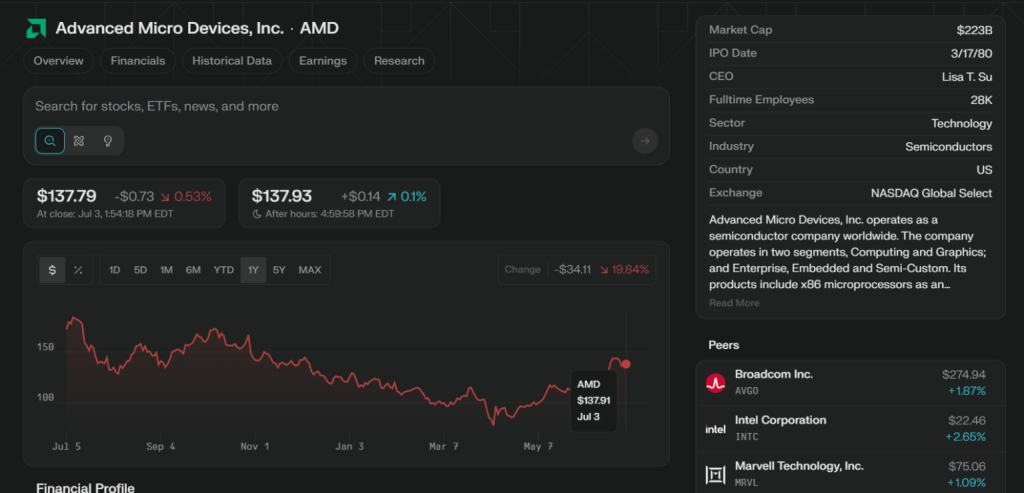Focus the stocks and ETFs search field
Viewport: 1024px width, 493px height.
[x=300, y=106]
